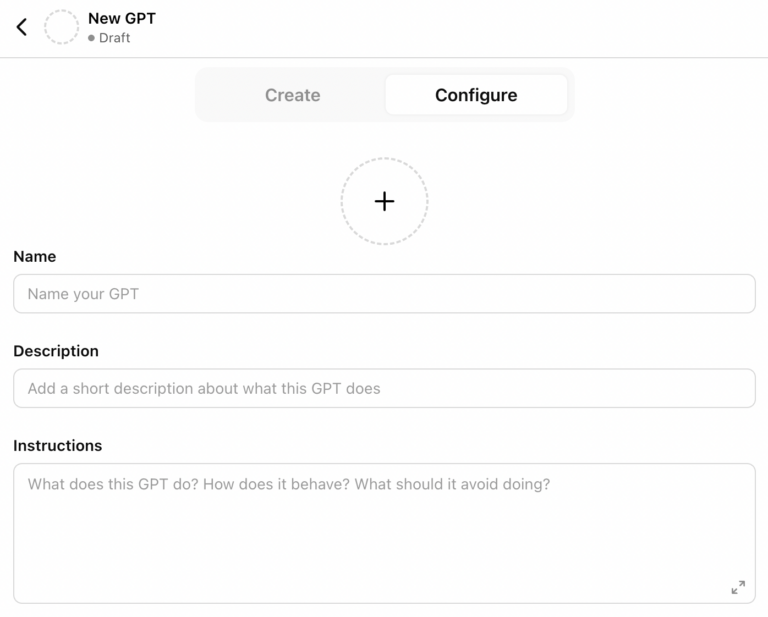Image resolution: width=768 pixels, height=617 pixels.
Task: Click the Draft status label
Action: tap(115, 38)
